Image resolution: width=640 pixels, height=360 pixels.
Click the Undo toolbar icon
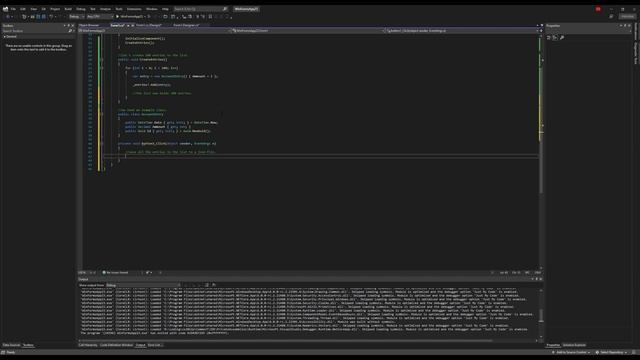coord(51,16)
